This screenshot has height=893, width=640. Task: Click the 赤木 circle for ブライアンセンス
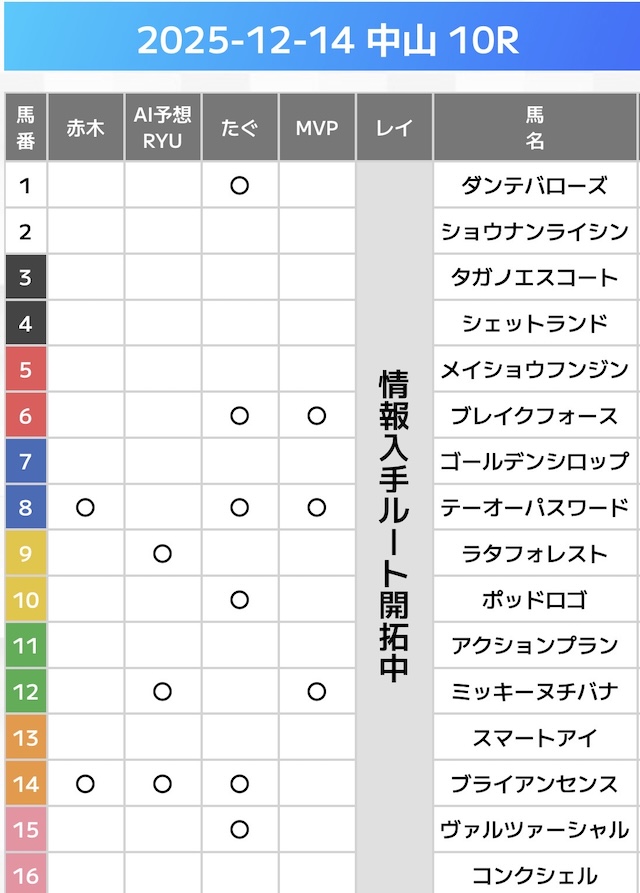(x=85, y=784)
